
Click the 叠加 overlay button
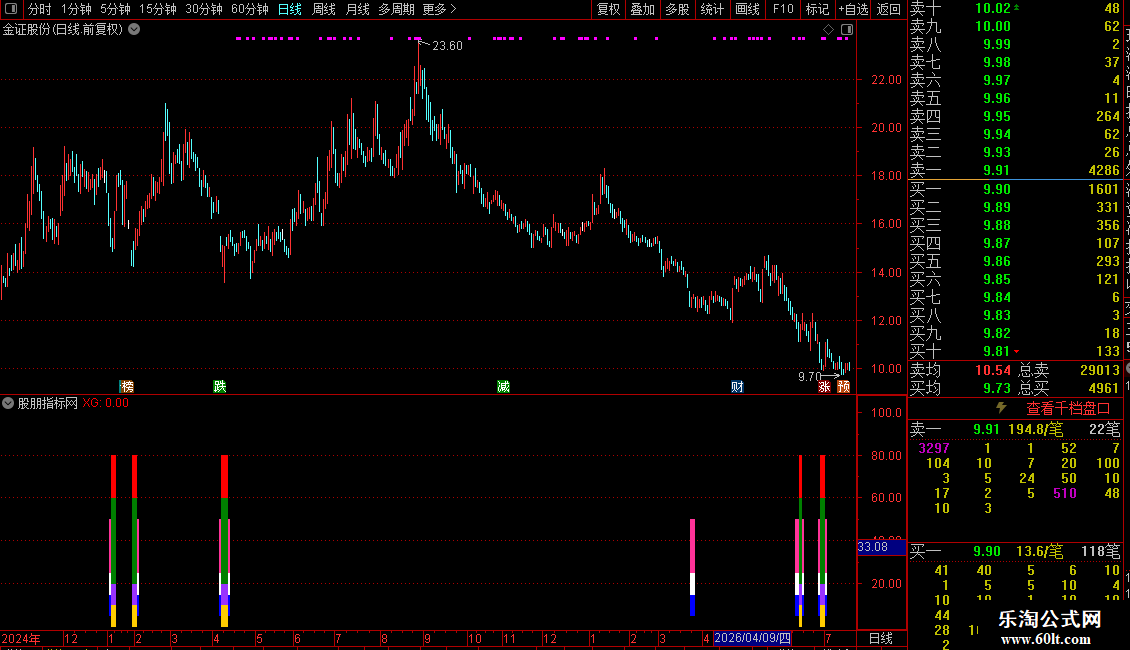(x=642, y=9)
